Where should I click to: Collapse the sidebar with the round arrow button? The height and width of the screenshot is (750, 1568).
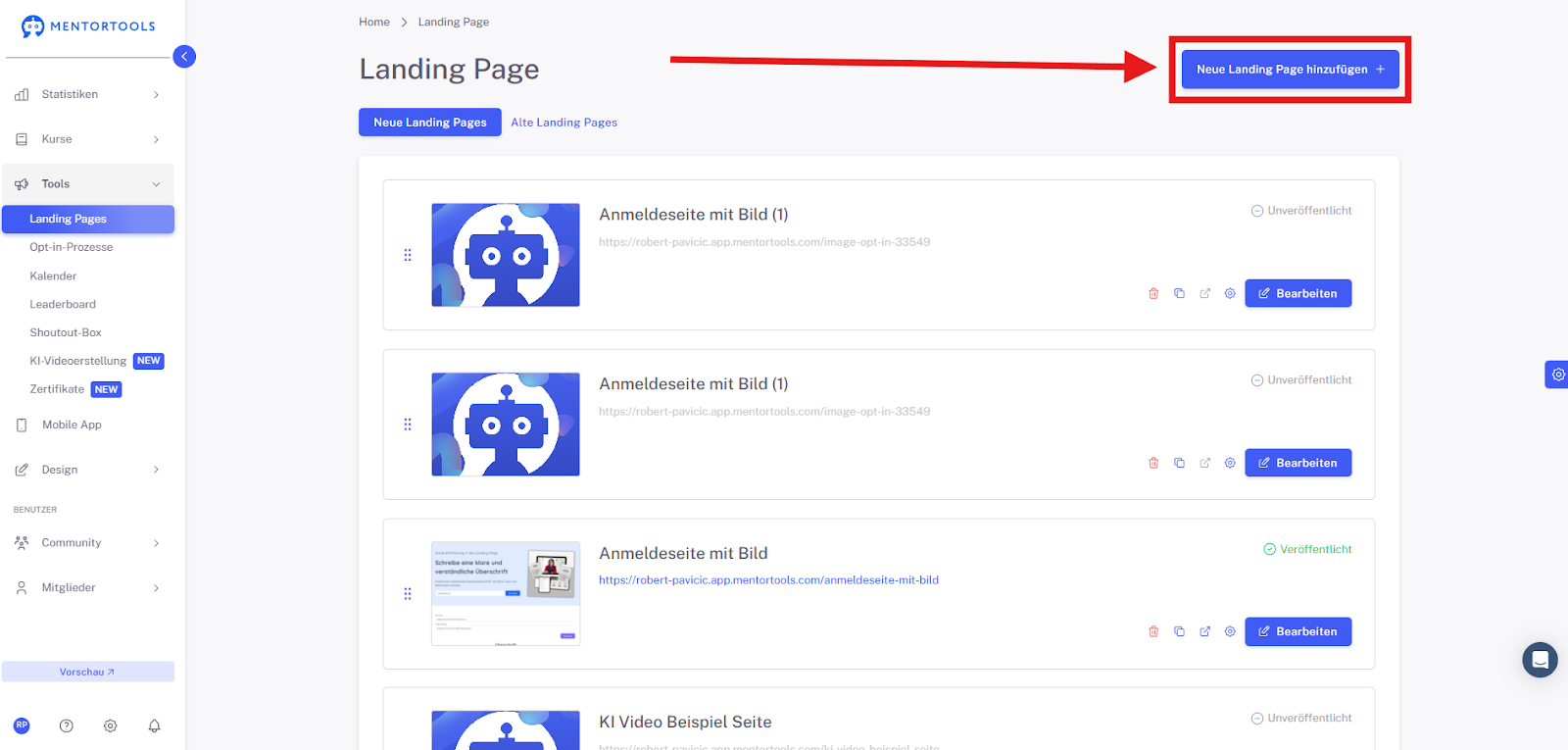tap(184, 57)
